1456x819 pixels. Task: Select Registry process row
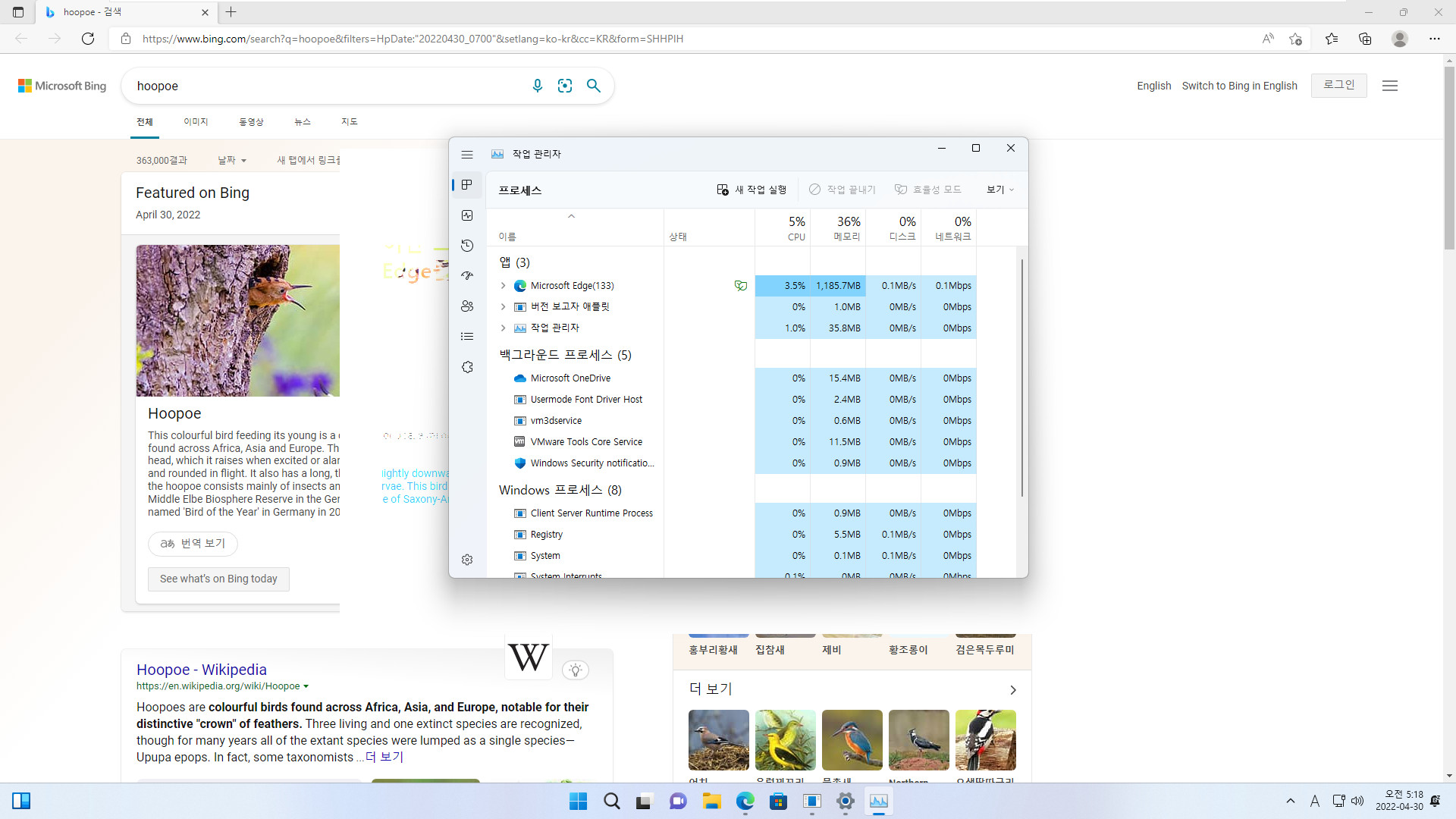[732, 535]
